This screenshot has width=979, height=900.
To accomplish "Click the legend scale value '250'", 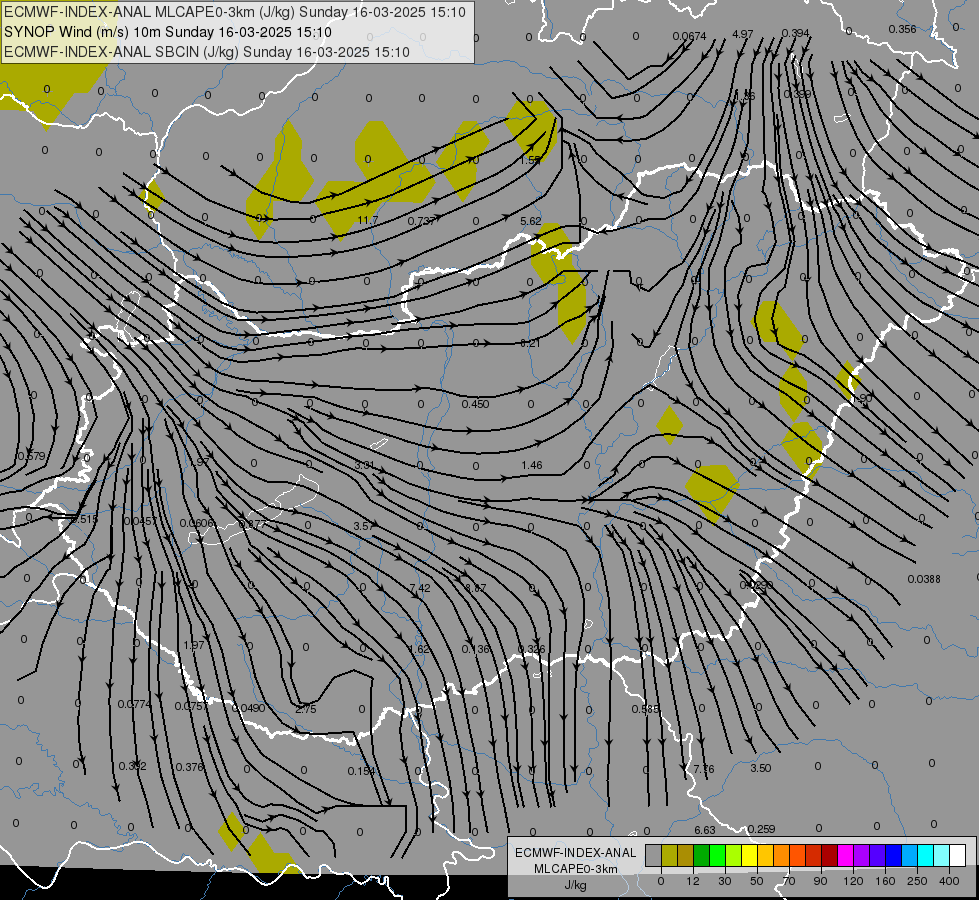I will click(x=917, y=881).
